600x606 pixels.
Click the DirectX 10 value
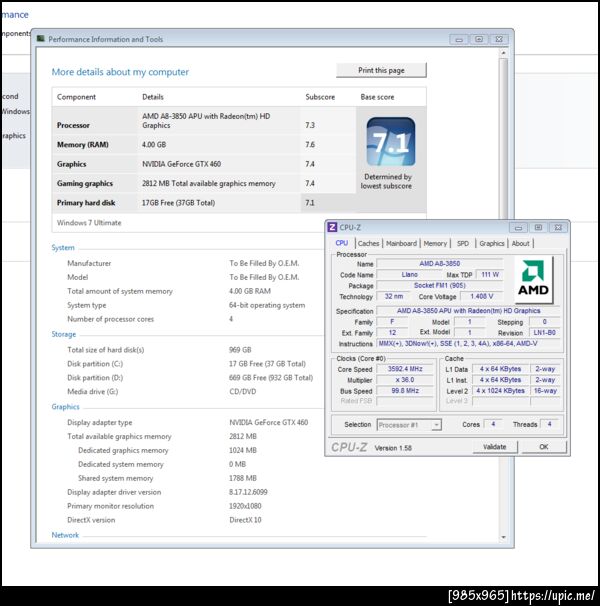pyautogui.click(x=245, y=520)
